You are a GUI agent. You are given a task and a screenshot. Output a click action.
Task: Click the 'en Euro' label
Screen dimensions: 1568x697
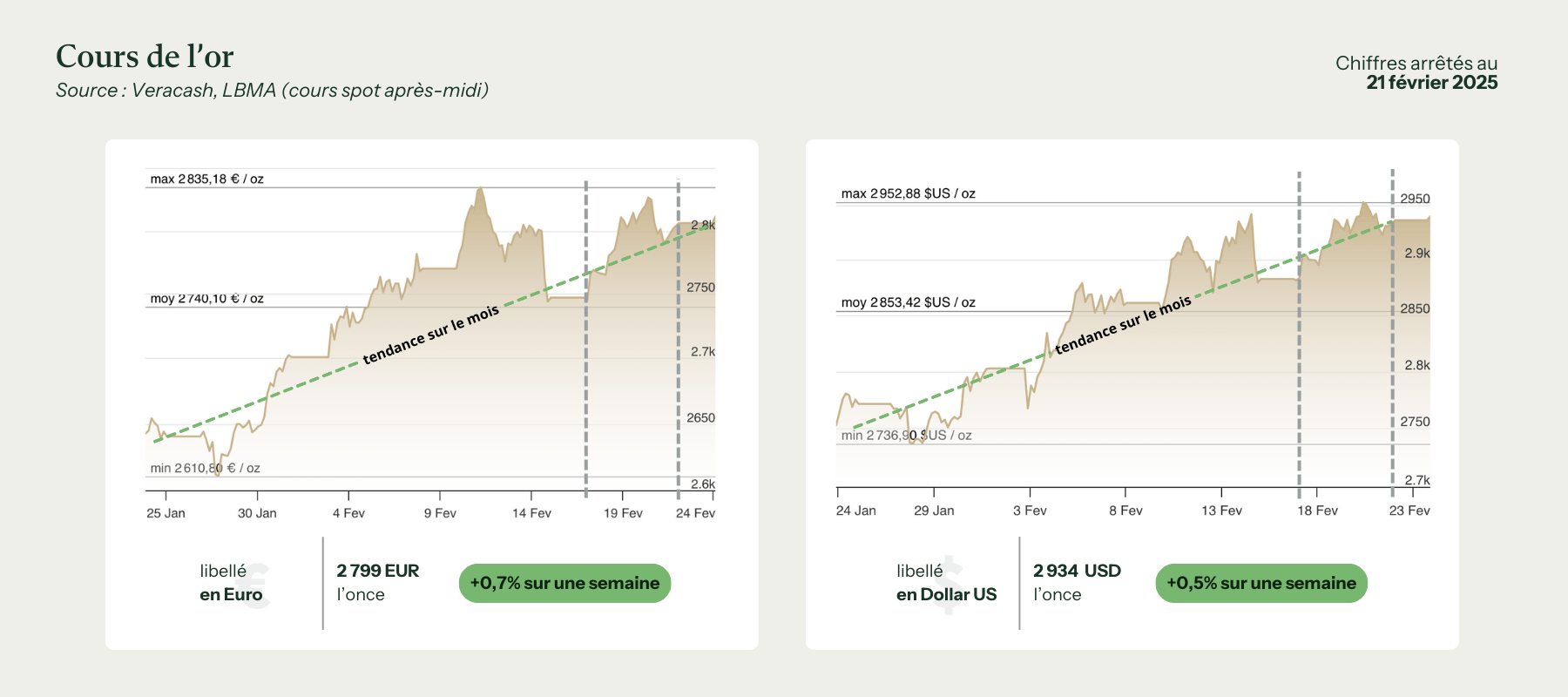point(231,594)
